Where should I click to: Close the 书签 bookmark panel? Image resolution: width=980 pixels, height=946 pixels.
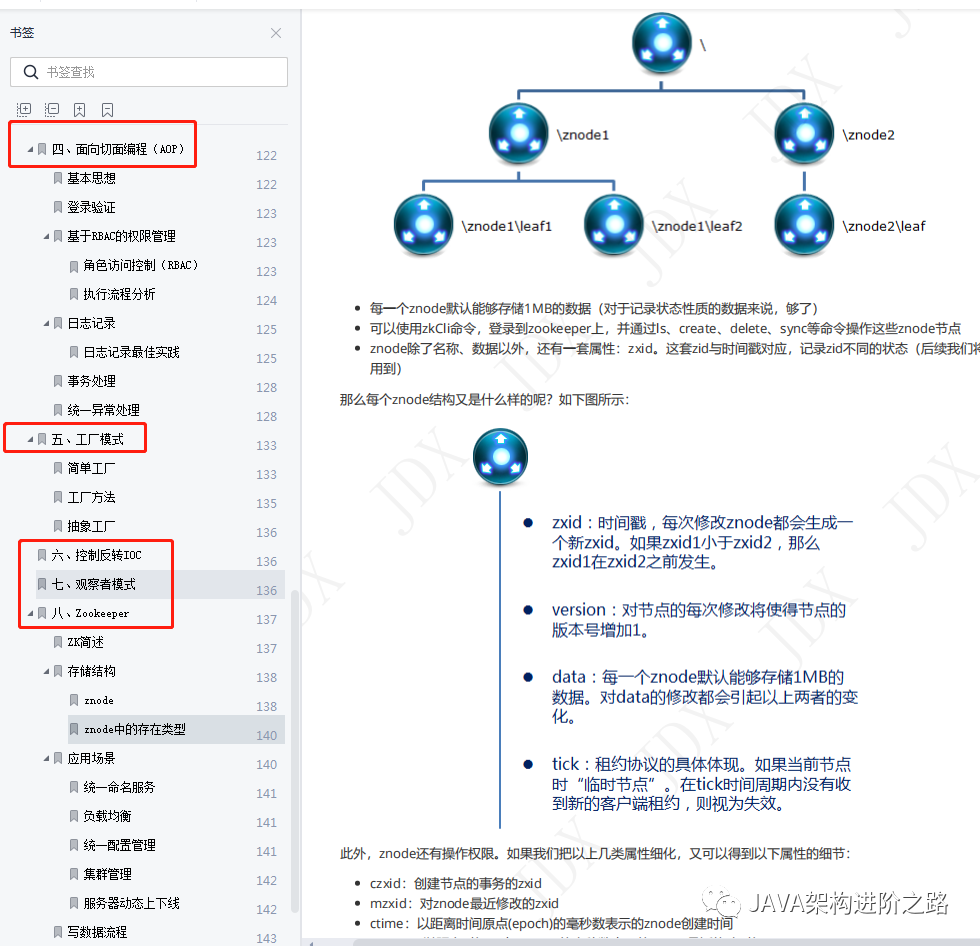[x=276, y=32]
